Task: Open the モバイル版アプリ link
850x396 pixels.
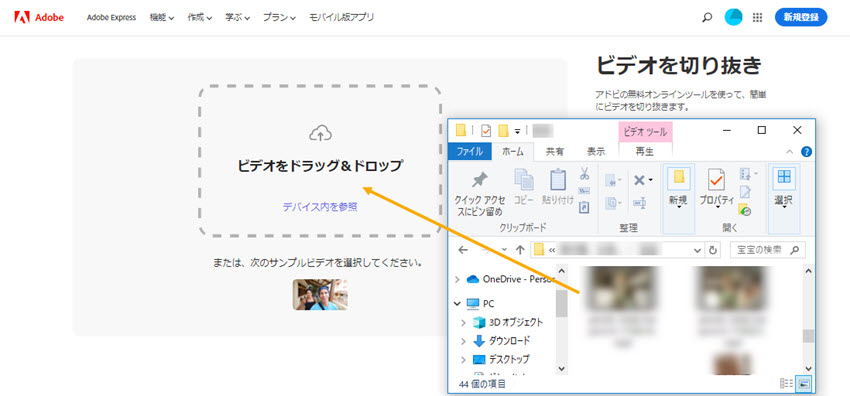Action: pyautogui.click(x=342, y=17)
